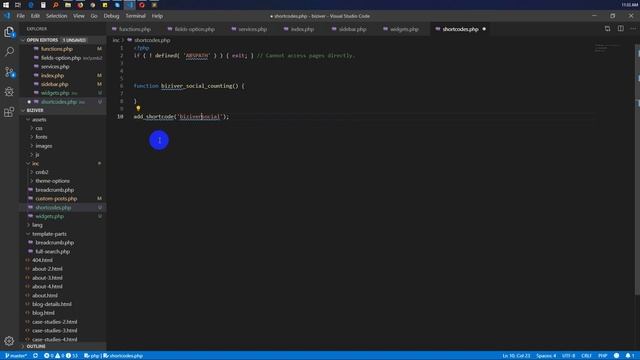Open the Debug view in activity bar
640x360 pixels.
click(9, 91)
